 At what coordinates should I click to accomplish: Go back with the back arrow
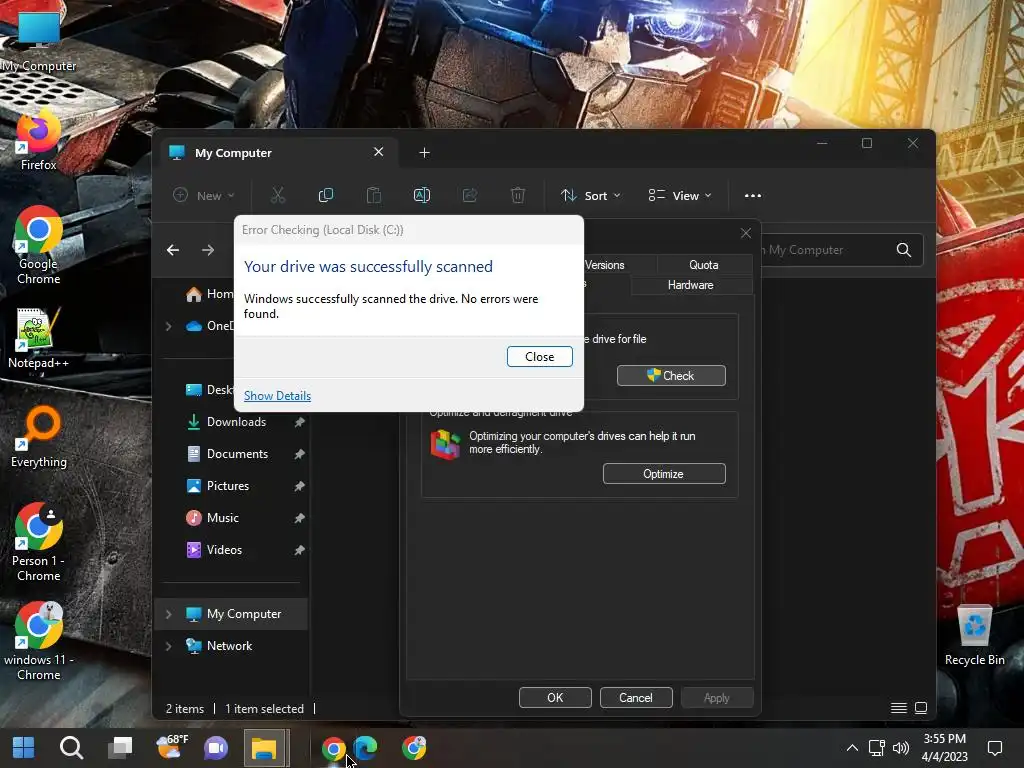pyautogui.click(x=173, y=250)
